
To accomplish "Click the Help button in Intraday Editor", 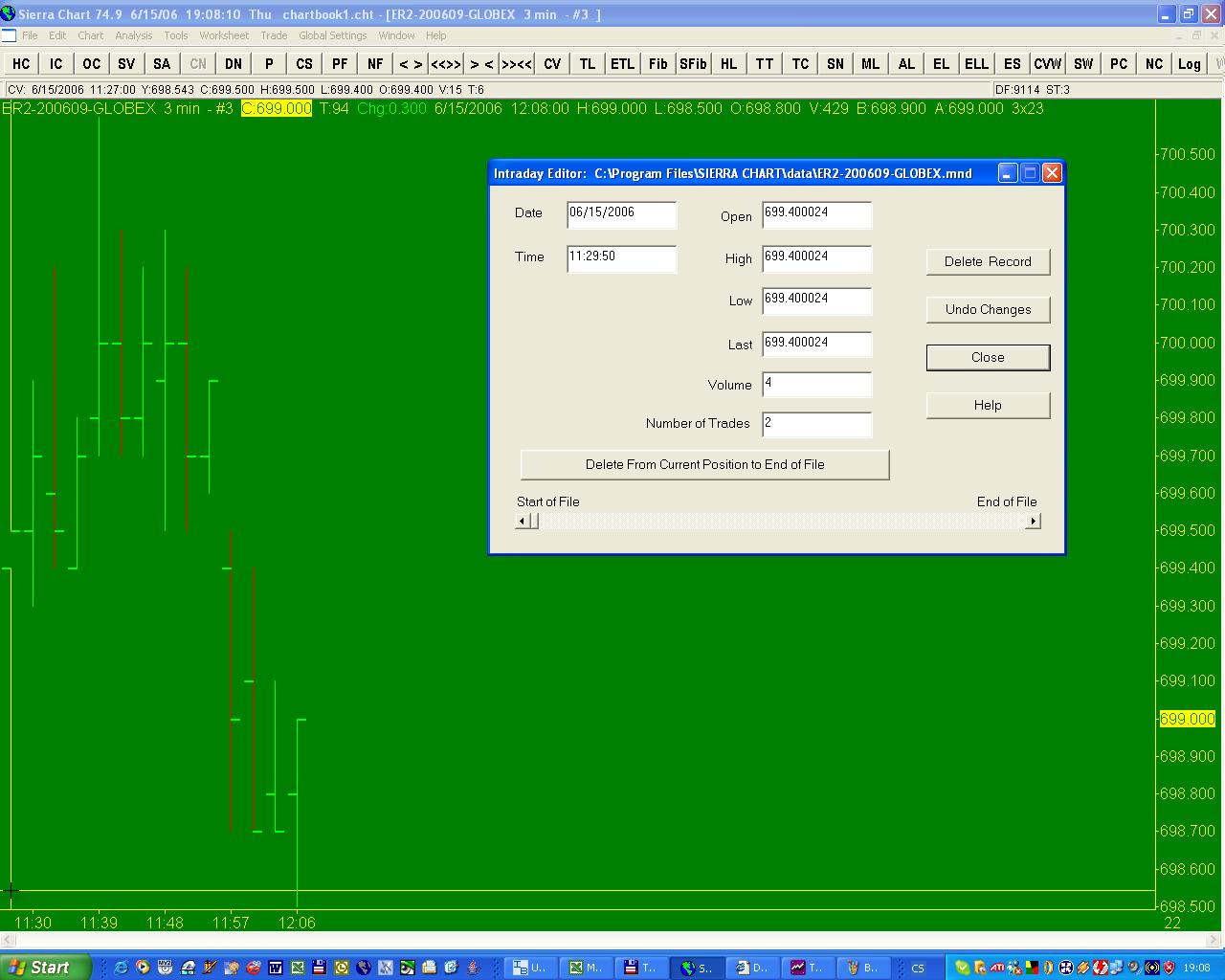I will 988,405.
